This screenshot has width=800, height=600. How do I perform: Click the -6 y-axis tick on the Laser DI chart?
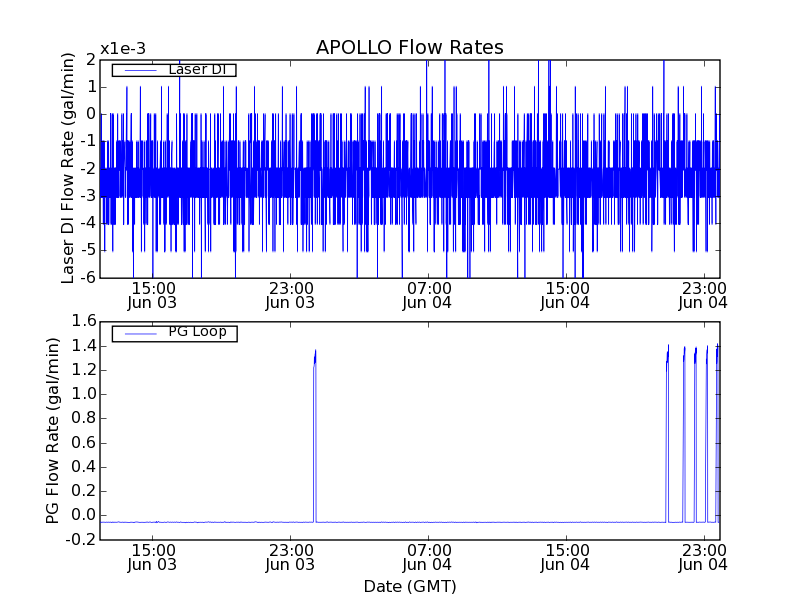(87, 277)
